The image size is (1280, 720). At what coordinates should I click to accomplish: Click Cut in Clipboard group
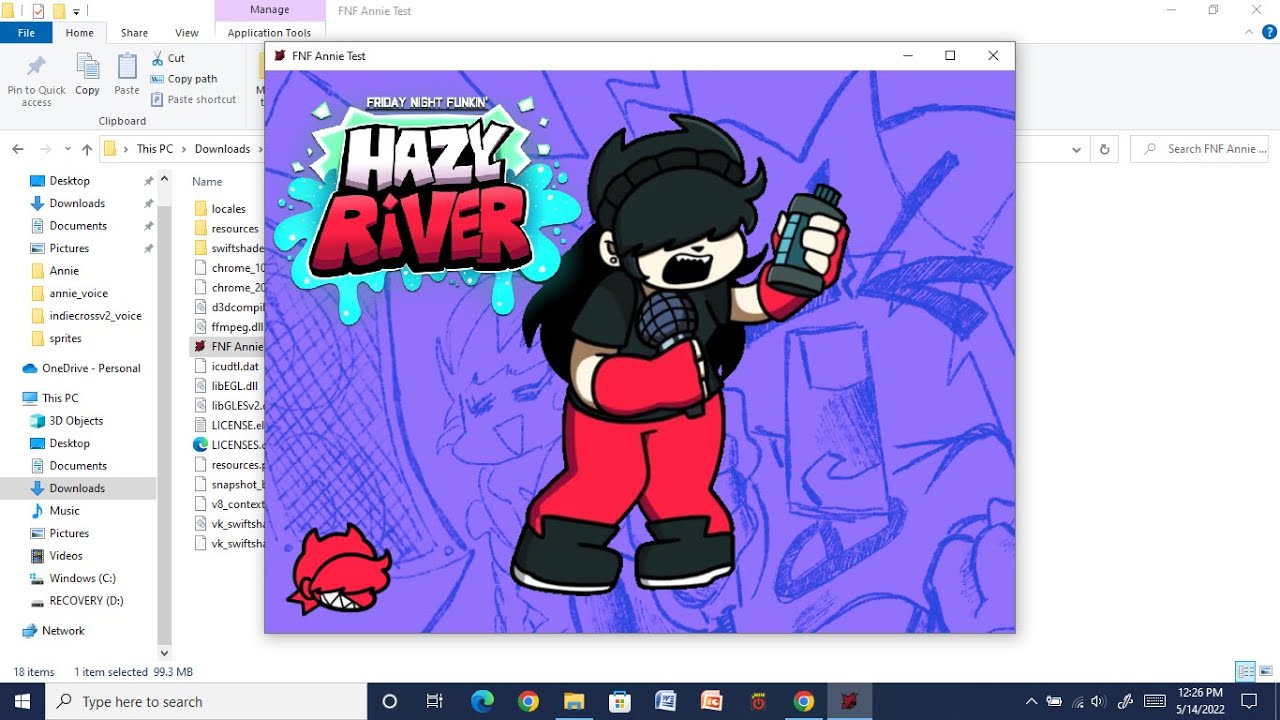168,58
